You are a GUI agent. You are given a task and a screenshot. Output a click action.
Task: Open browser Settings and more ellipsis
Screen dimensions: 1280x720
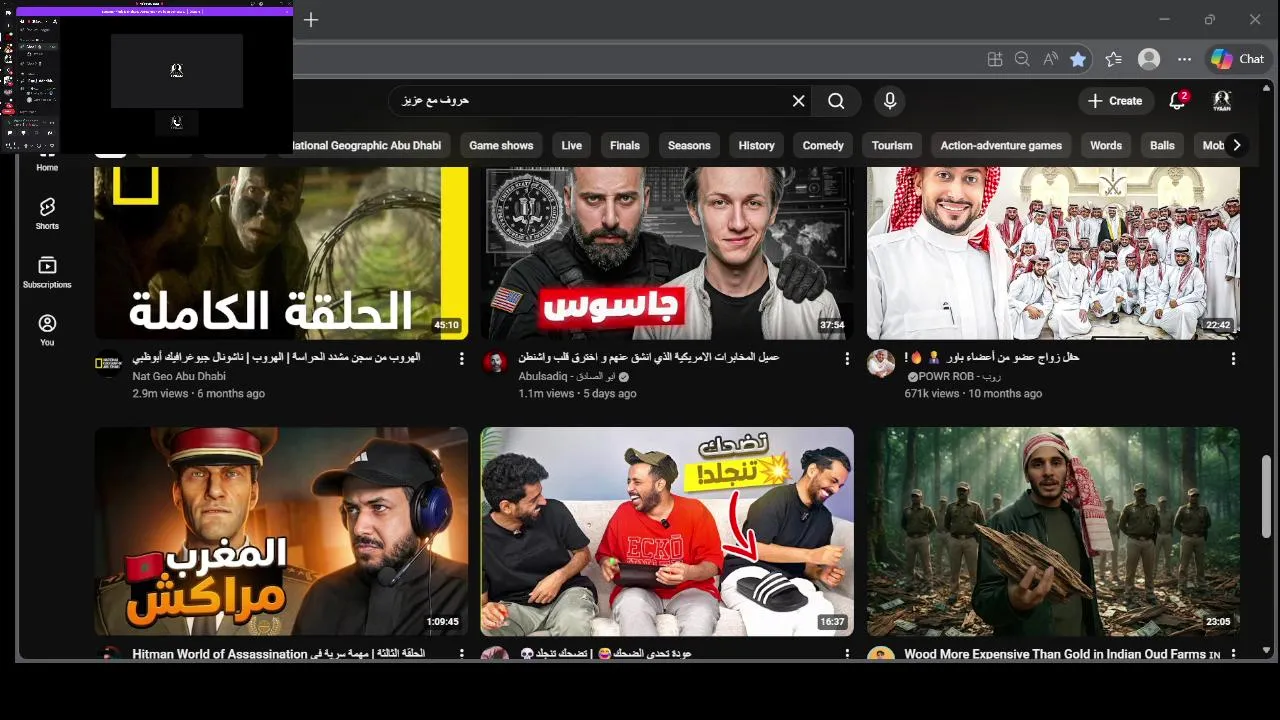[x=1185, y=59]
